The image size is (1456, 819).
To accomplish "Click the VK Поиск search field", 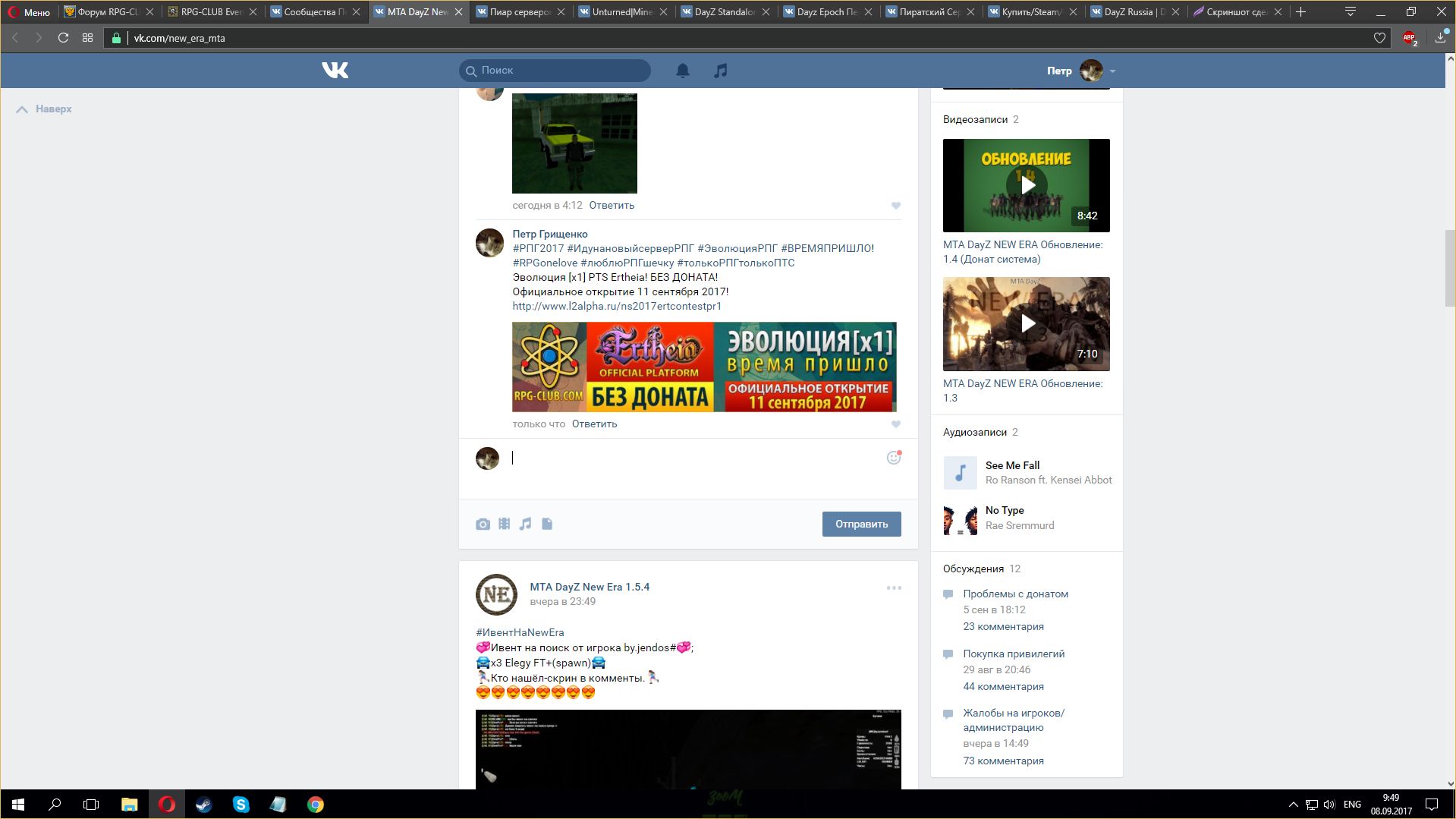I will pyautogui.click(x=555, y=71).
